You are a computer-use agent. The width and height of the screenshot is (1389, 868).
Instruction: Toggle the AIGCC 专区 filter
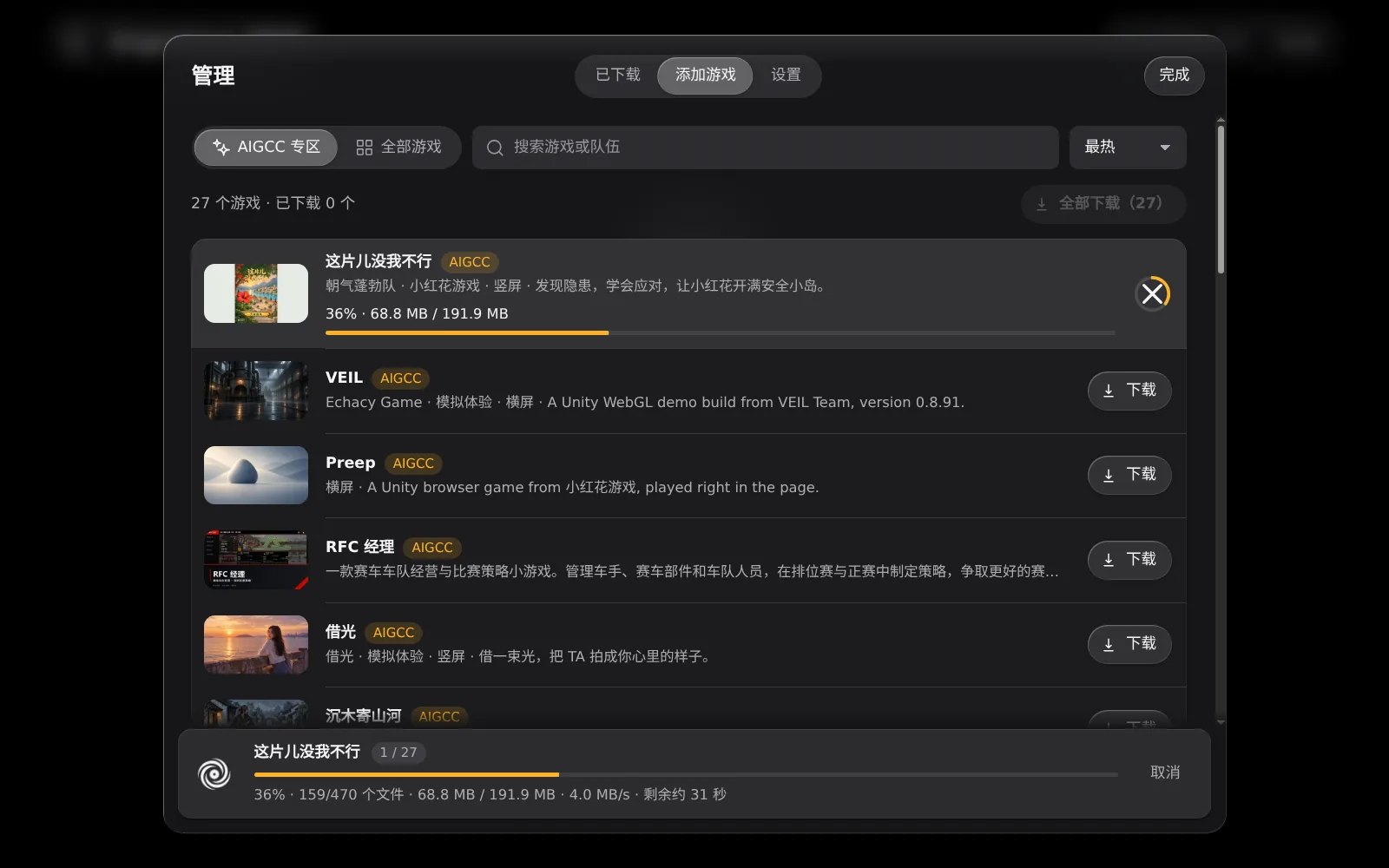[266, 148]
